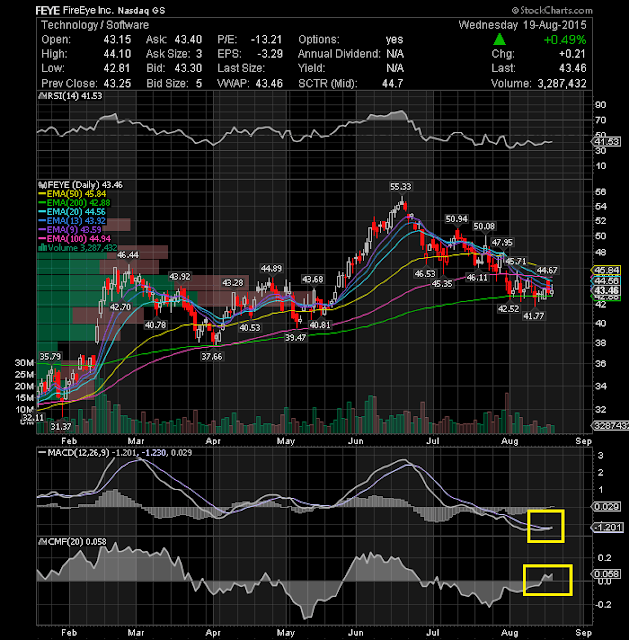Click the 0.029 MACD histogram axis tag
The height and width of the screenshot is (640, 629).
click(607, 507)
